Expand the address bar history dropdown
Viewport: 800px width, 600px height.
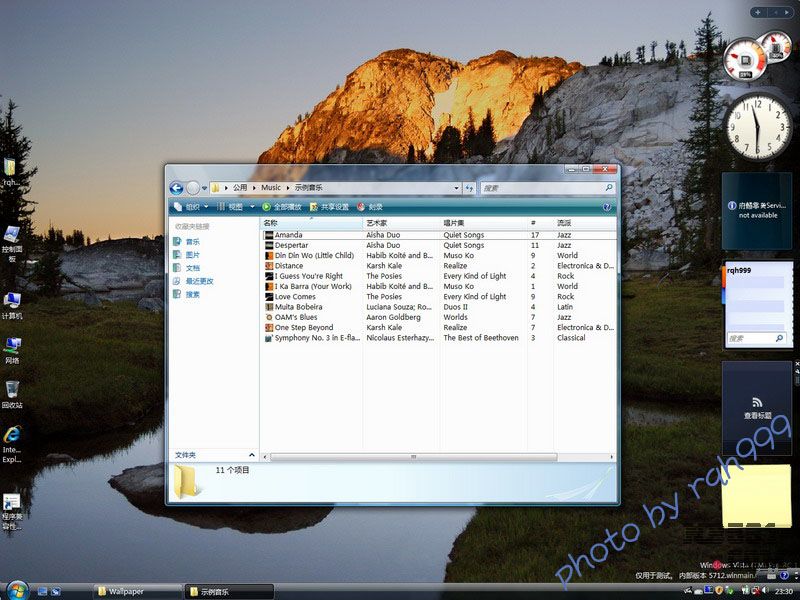coord(456,188)
